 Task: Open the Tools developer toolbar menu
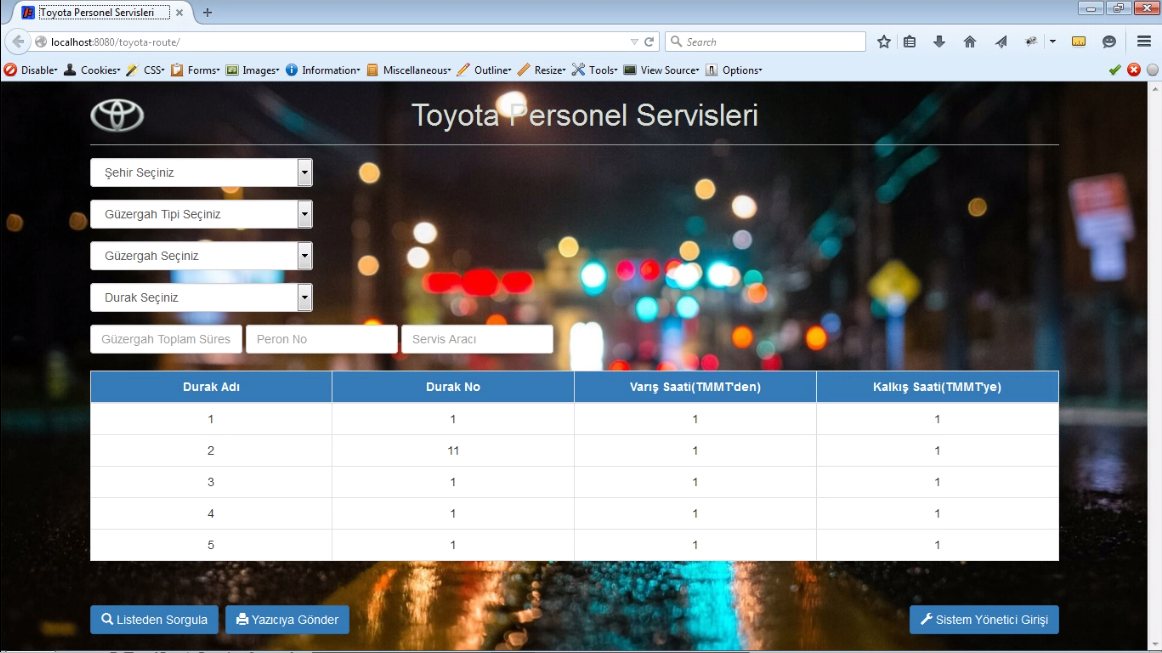[594, 70]
